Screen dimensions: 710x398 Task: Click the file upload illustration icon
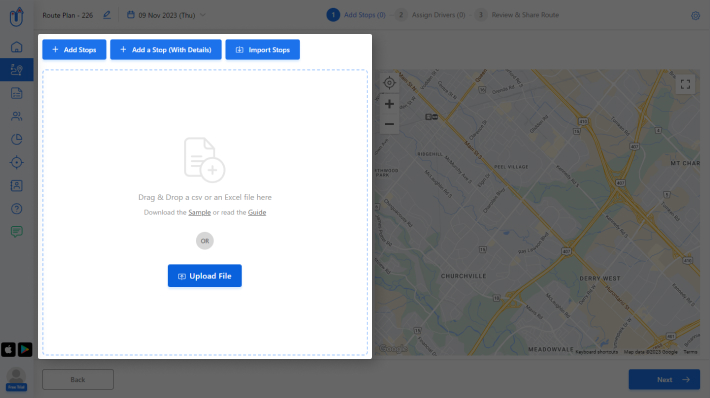click(204, 160)
